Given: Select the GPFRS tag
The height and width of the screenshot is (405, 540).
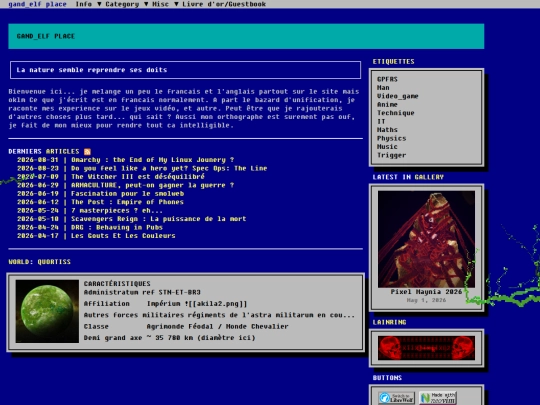Looking at the screenshot, I should coord(387,79).
